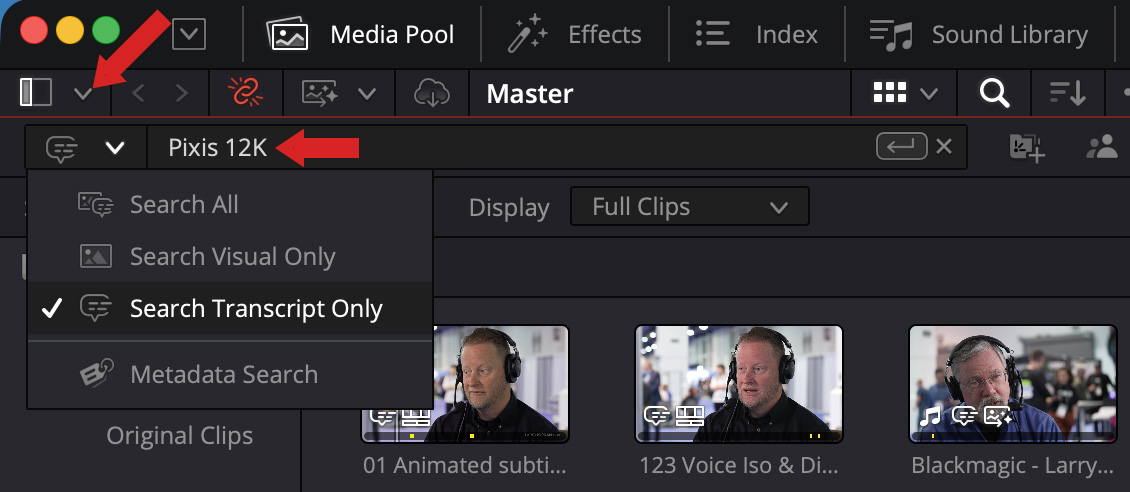Select Original Clips in sidebar
The image size is (1130, 492).
tap(179, 435)
